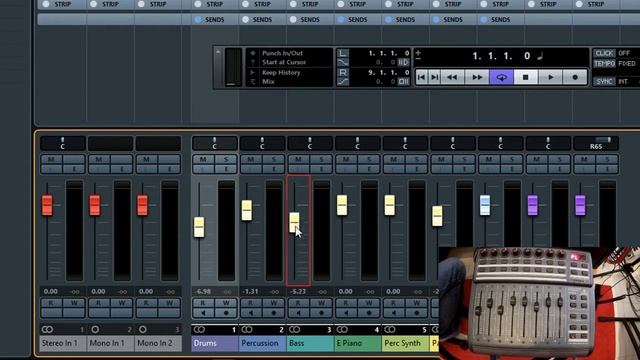Click the transport fast forward button
Screen dimensions: 640x360
pyautogui.click(x=477, y=77)
